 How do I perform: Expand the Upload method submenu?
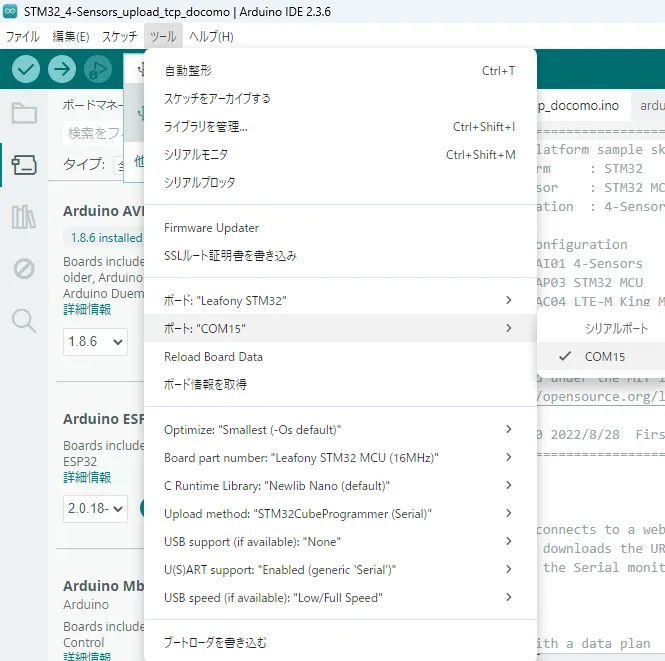pyautogui.click(x=340, y=513)
